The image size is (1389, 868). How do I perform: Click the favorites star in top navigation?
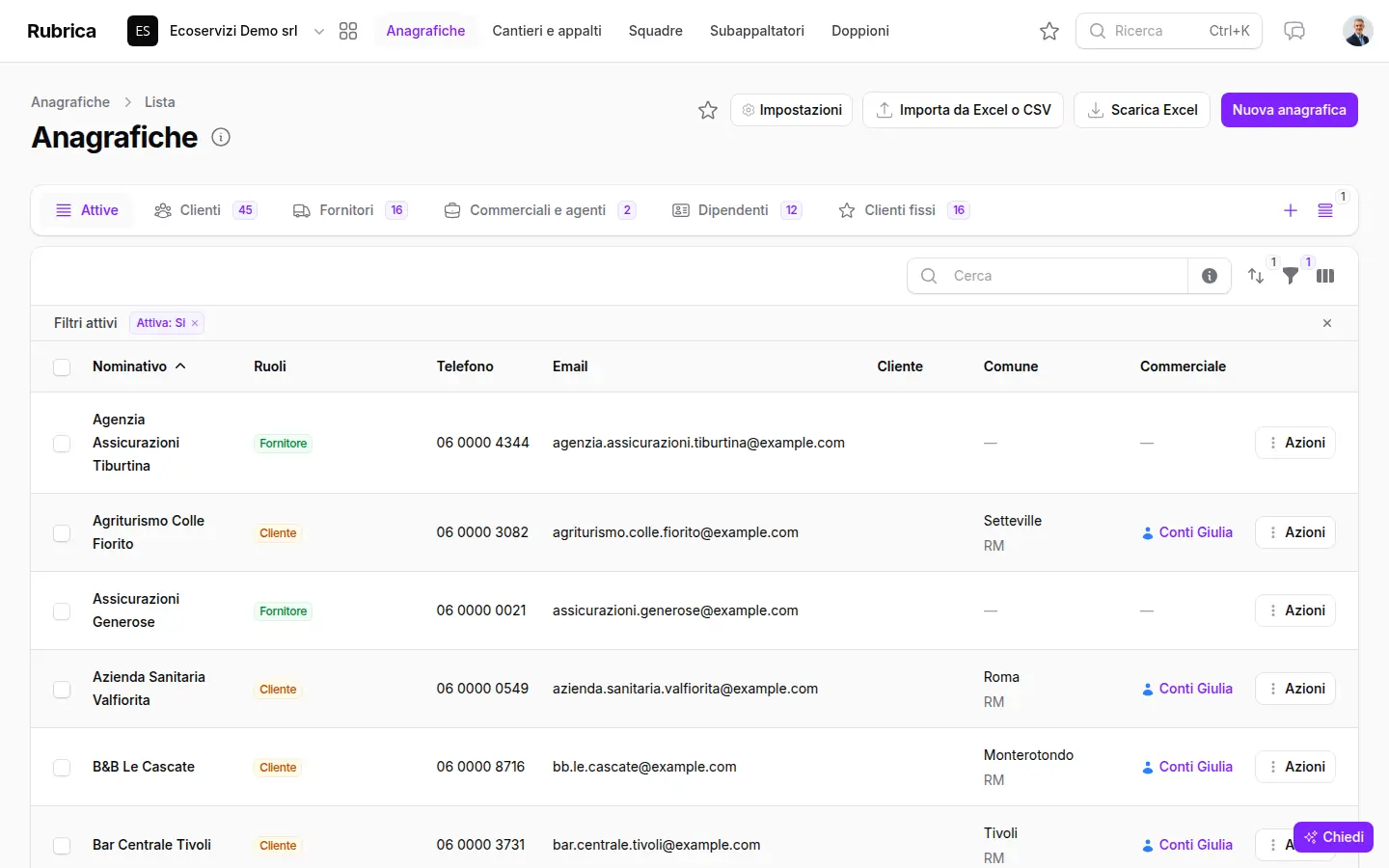tap(1049, 31)
